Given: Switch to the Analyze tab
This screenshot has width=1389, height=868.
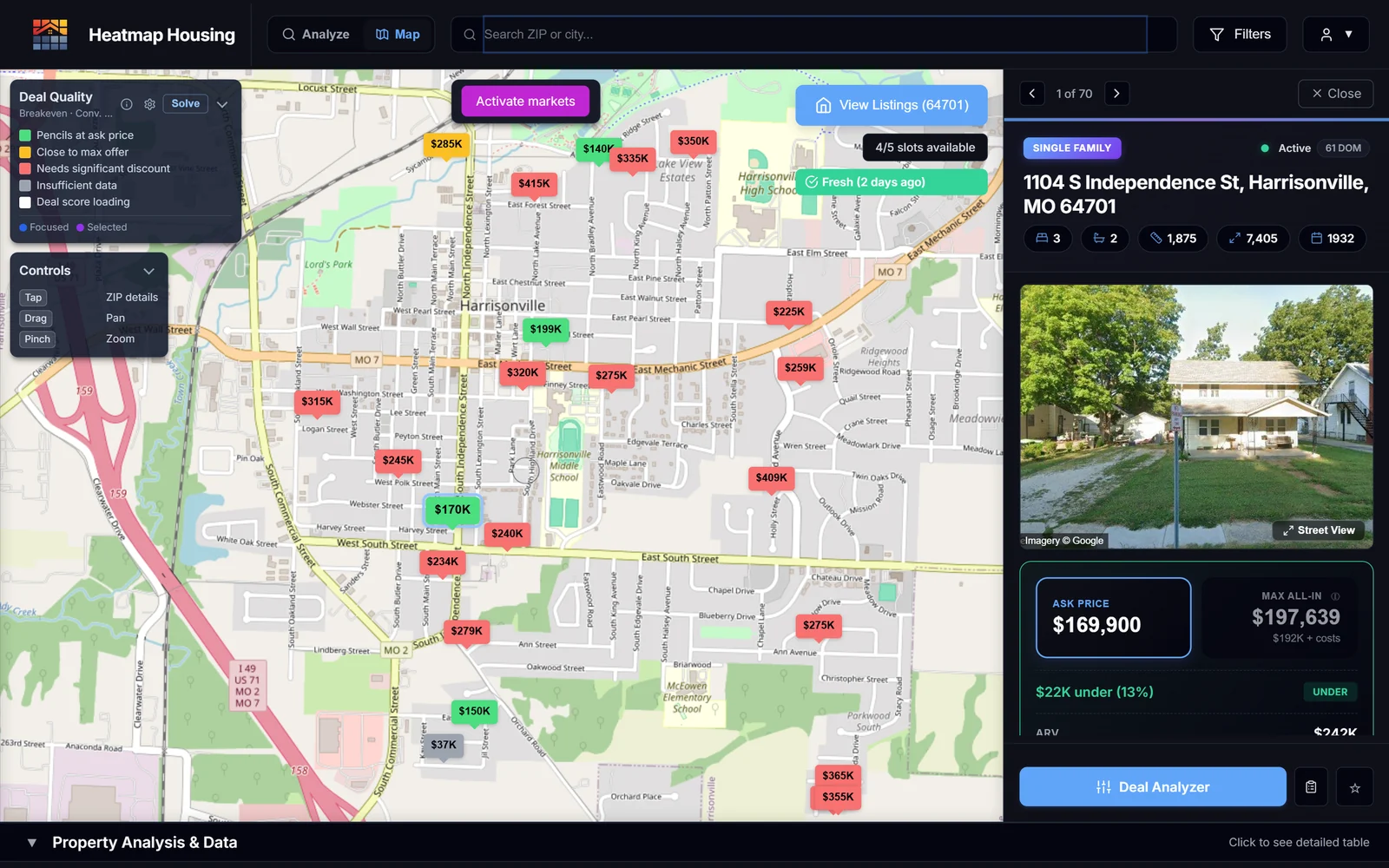Looking at the screenshot, I should [316, 35].
